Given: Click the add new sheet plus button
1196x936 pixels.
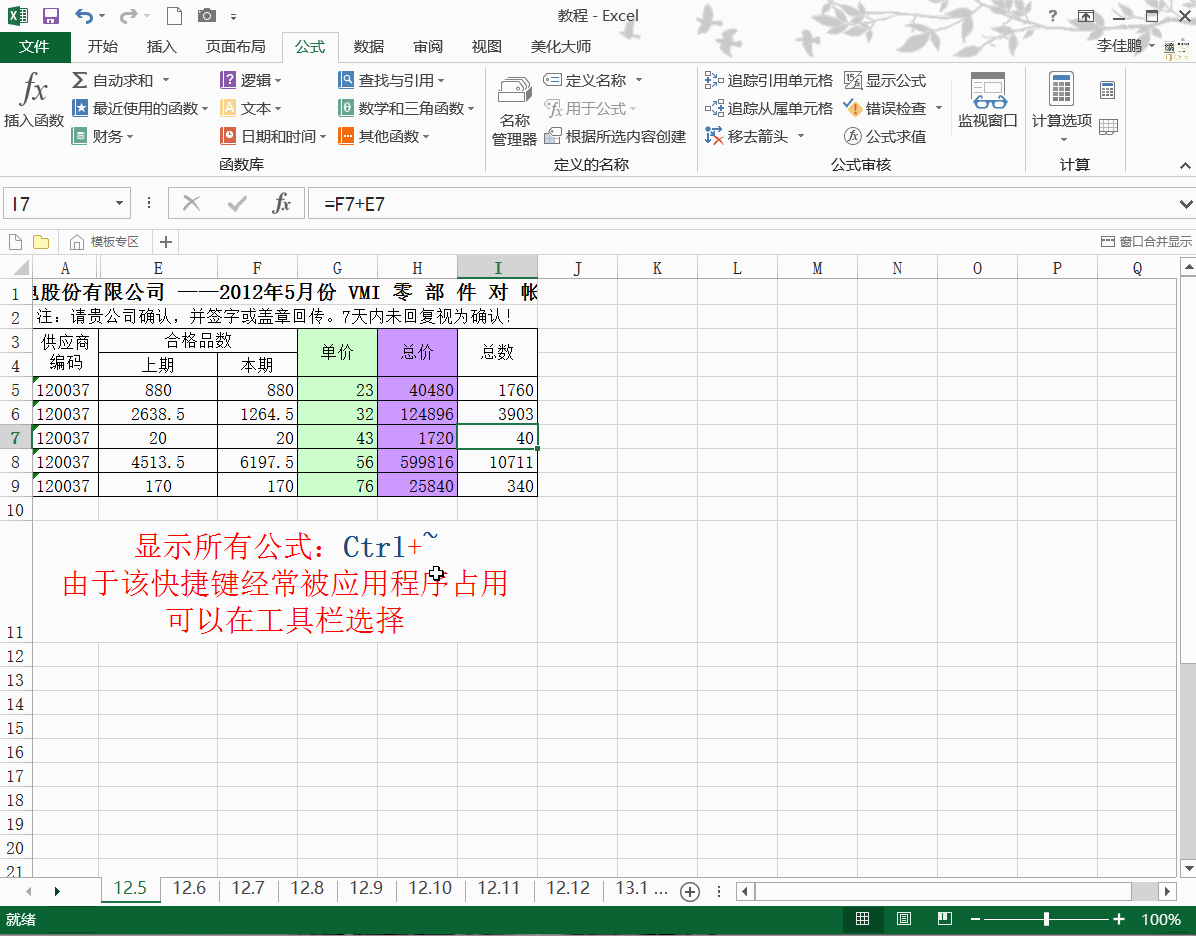Looking at the screenshot, I should tap(689, 891).
